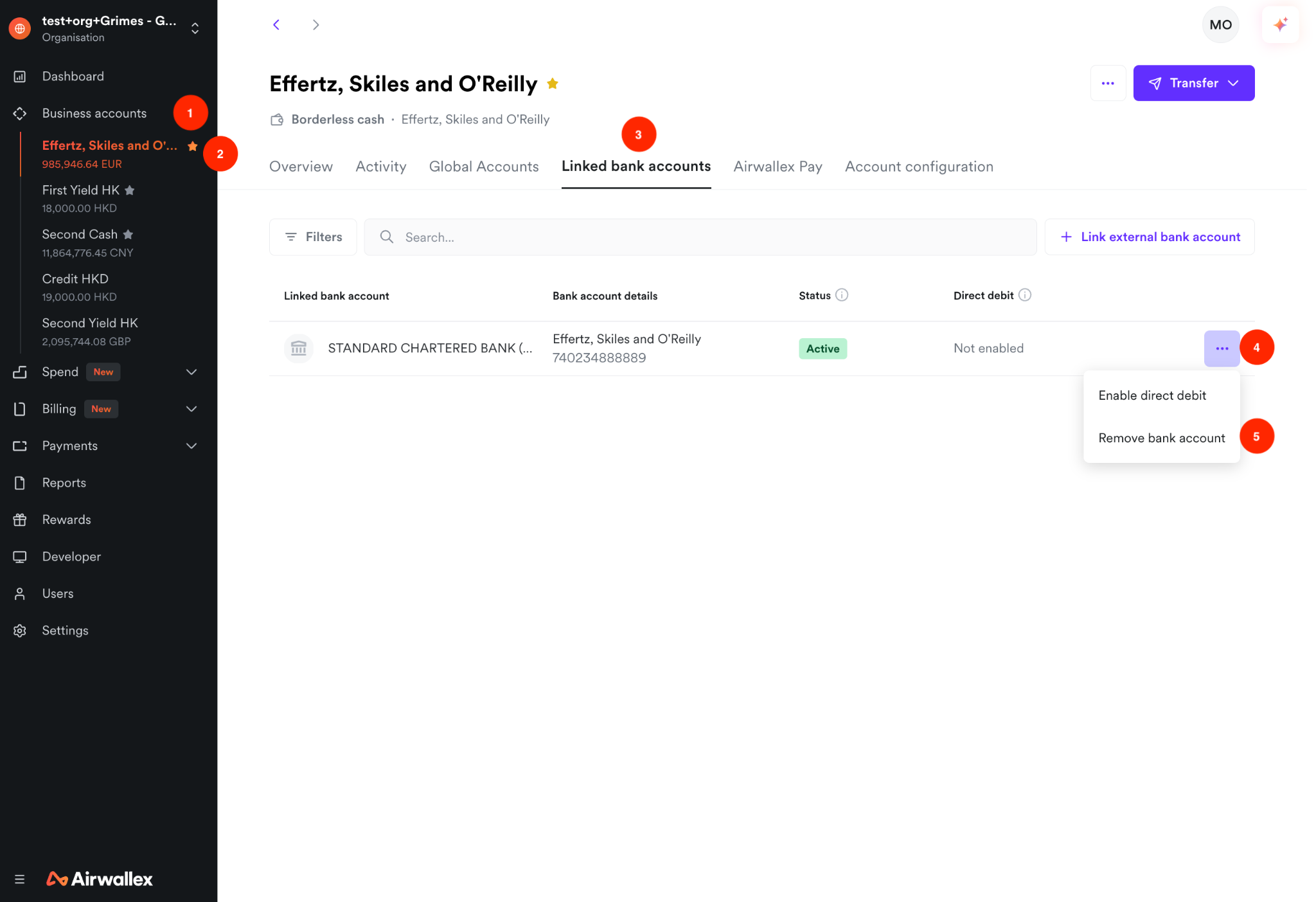Toggle star on First Yield HK
Viewport: 1316px width, 902px height.
[x=130, y=190]
